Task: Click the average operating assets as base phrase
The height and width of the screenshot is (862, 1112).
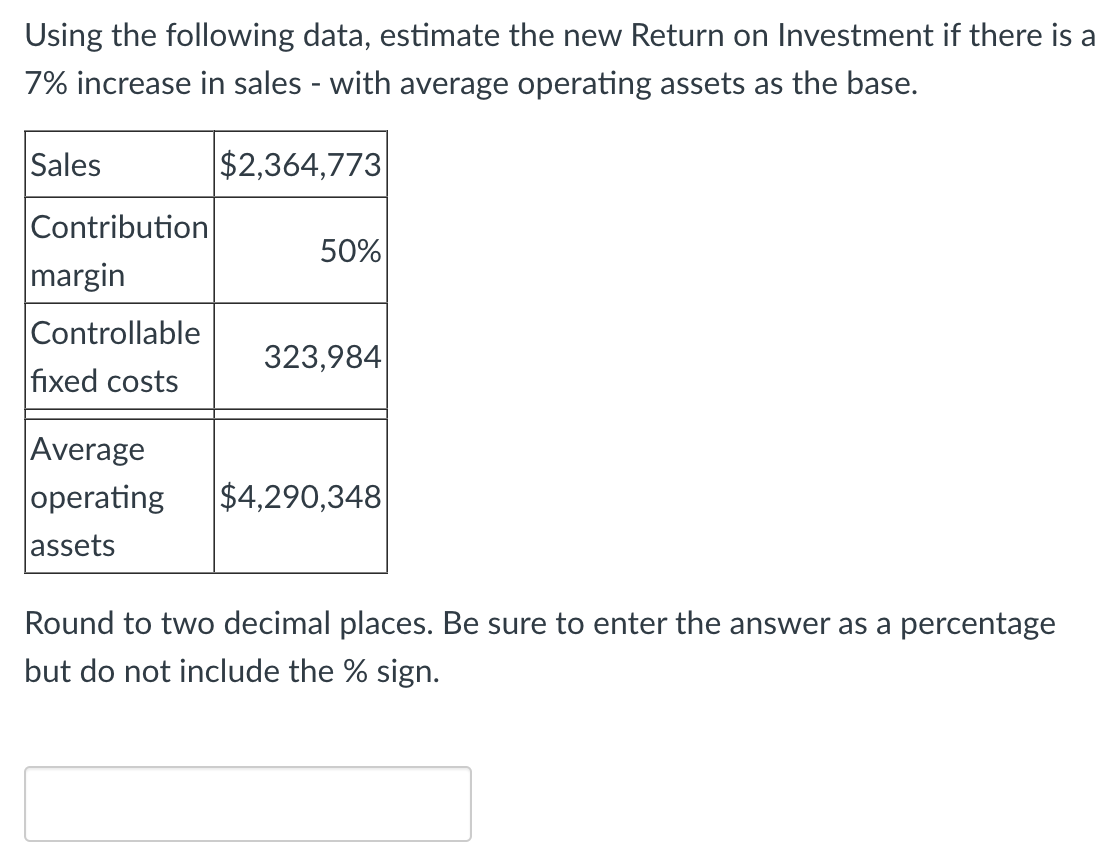Action: pos(622,84)
